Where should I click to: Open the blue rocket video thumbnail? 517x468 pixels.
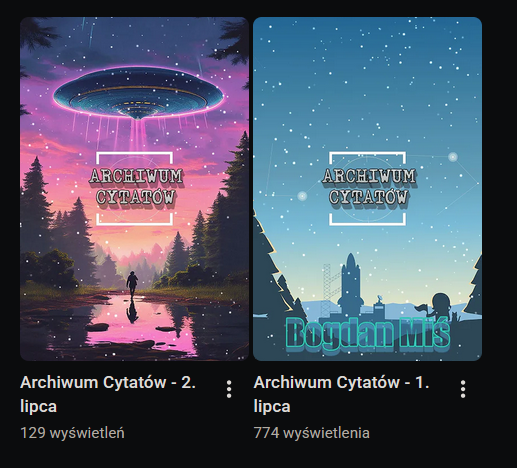pyautogui.click(x=367, y=189)
